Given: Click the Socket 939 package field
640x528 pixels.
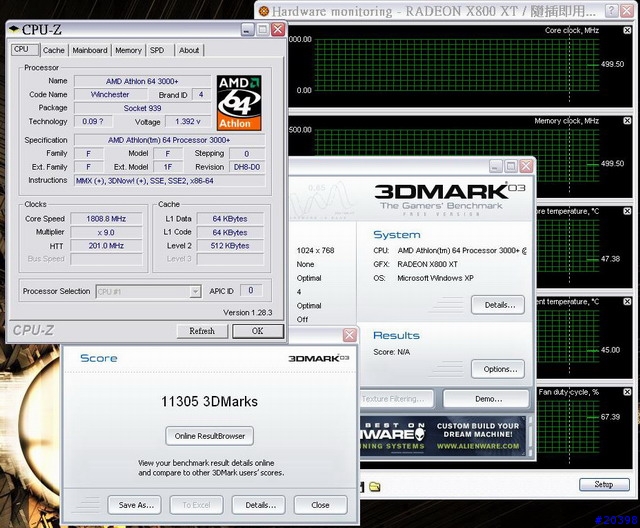Looking at the screenshot, I should click(x=142, y=108).
